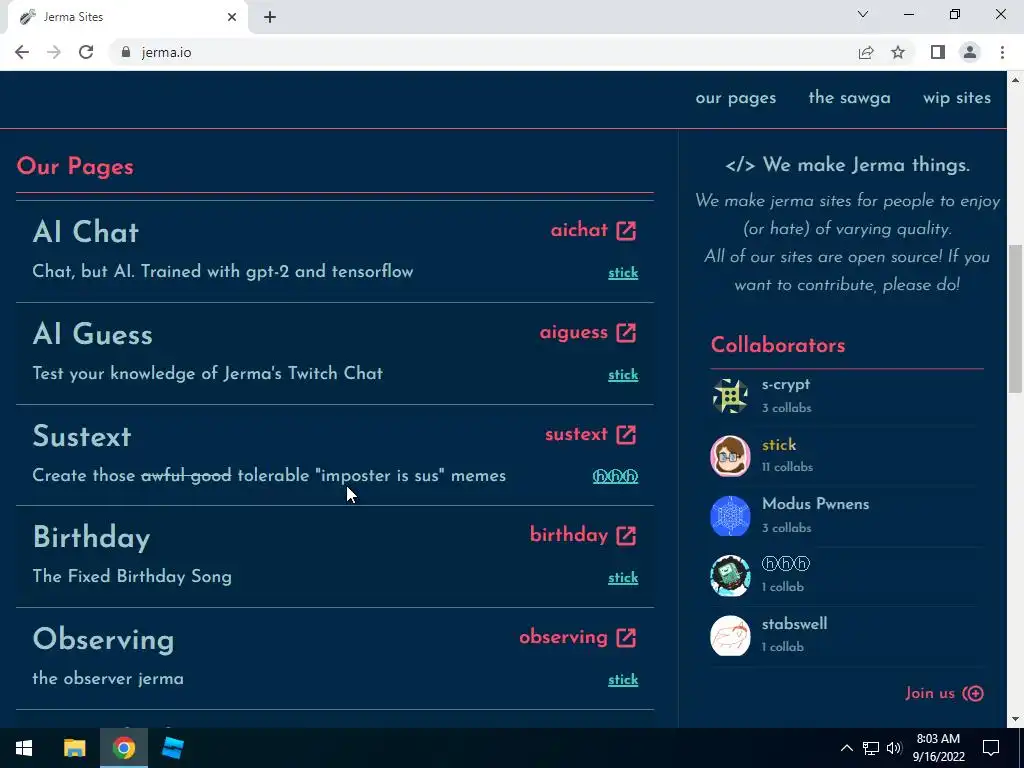The width and height of the screenshot is (1024, 768).
Task: Open s-crypt collaborator name
Action: click(786, 385)
